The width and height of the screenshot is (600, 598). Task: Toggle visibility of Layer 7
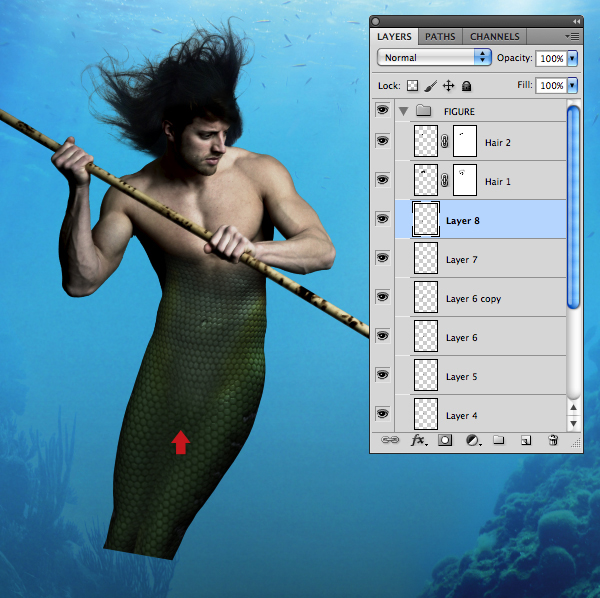tap(382, 257)
